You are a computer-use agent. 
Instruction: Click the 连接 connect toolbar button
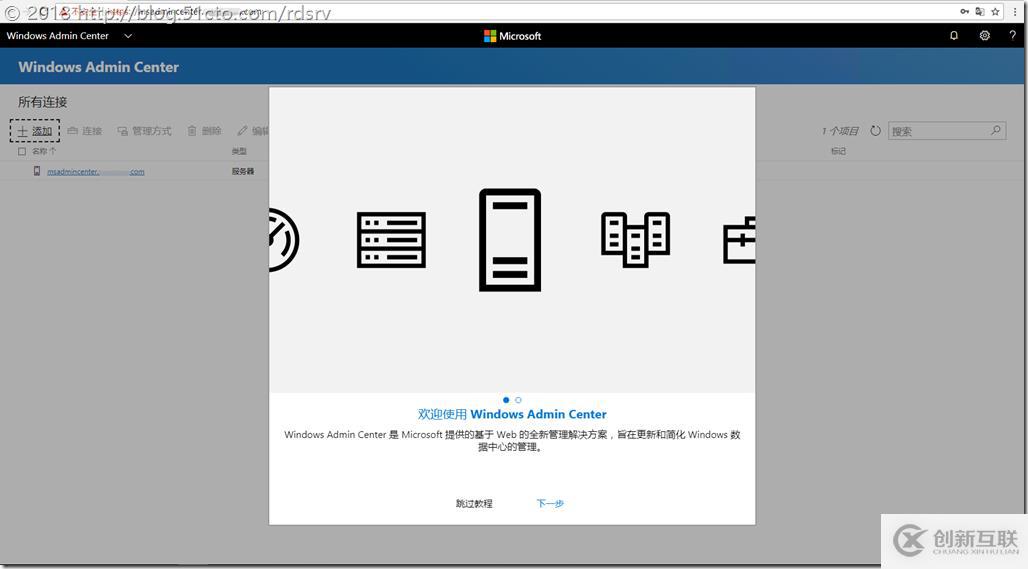pyautogui.click(x=85, y=131)
